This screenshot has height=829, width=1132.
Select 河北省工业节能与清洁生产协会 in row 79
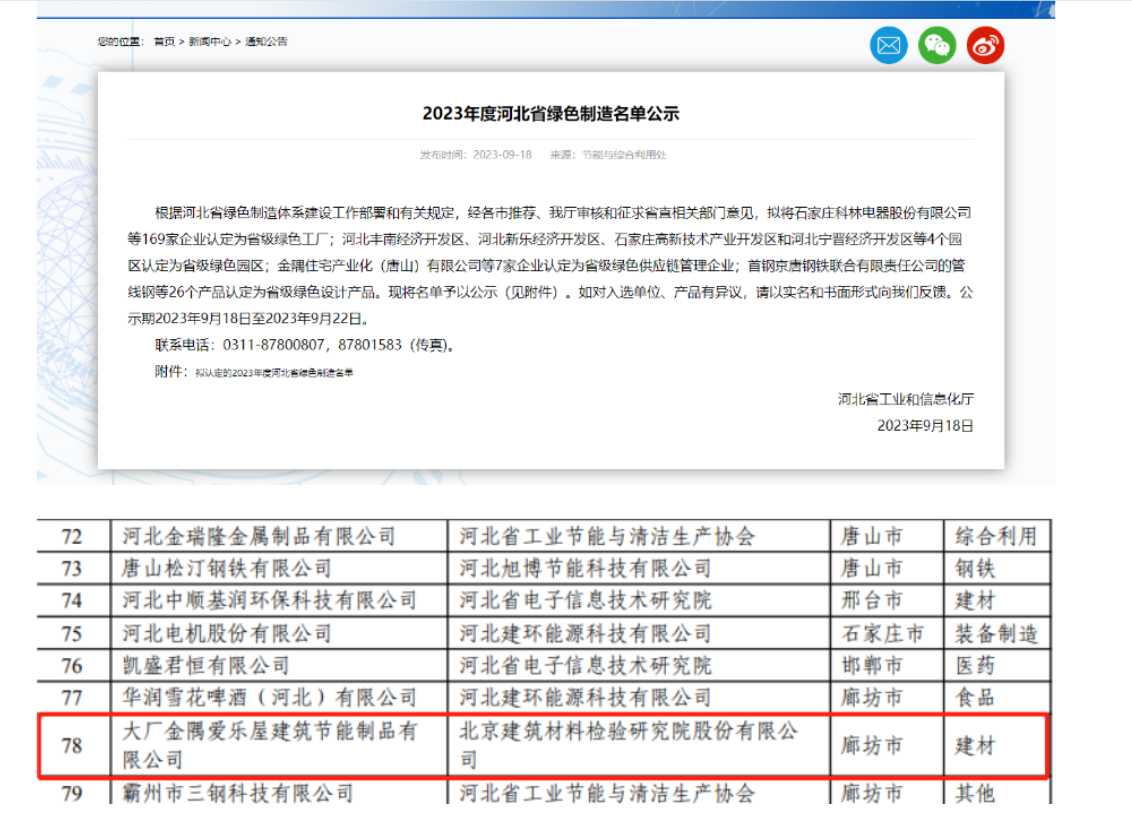pyautogui.click(x=639, y=792)
